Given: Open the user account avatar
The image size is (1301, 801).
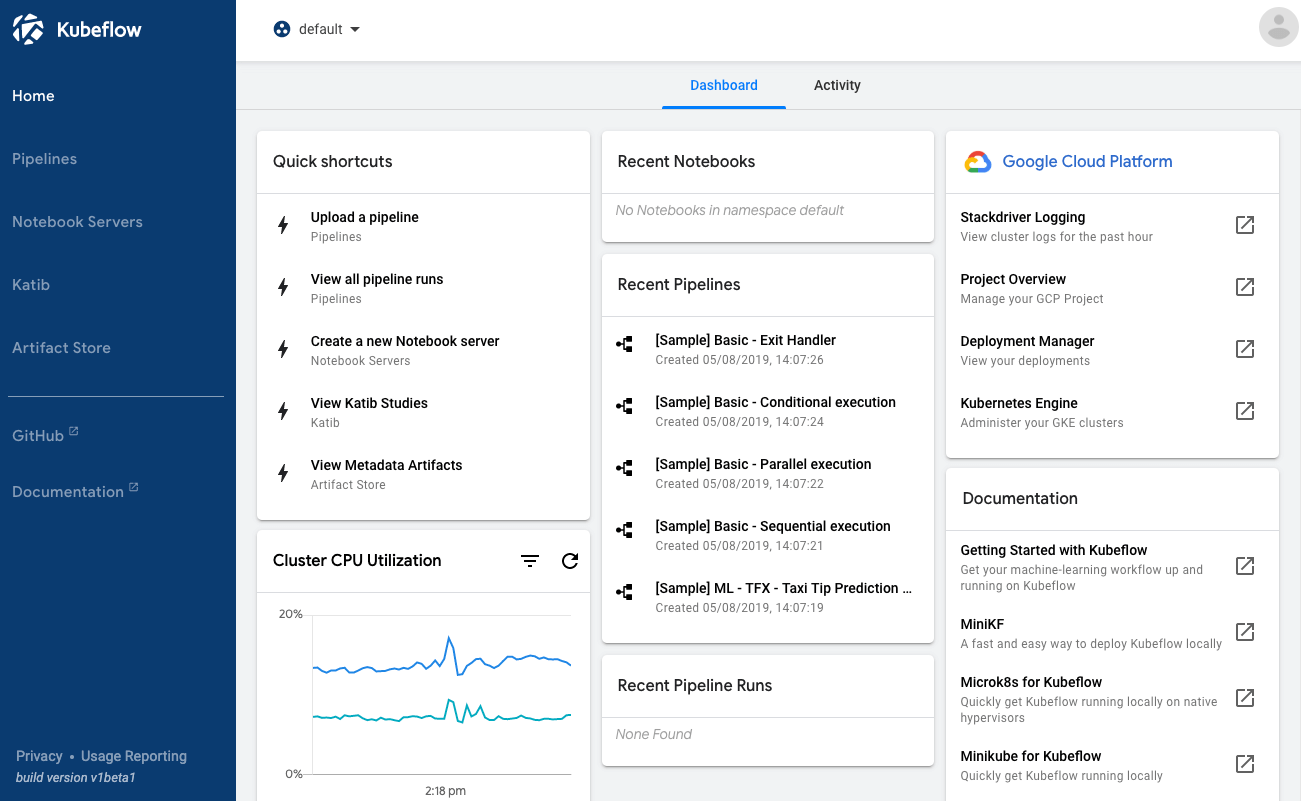Looking at the screenshot, I should click(x=1278, y=27).
